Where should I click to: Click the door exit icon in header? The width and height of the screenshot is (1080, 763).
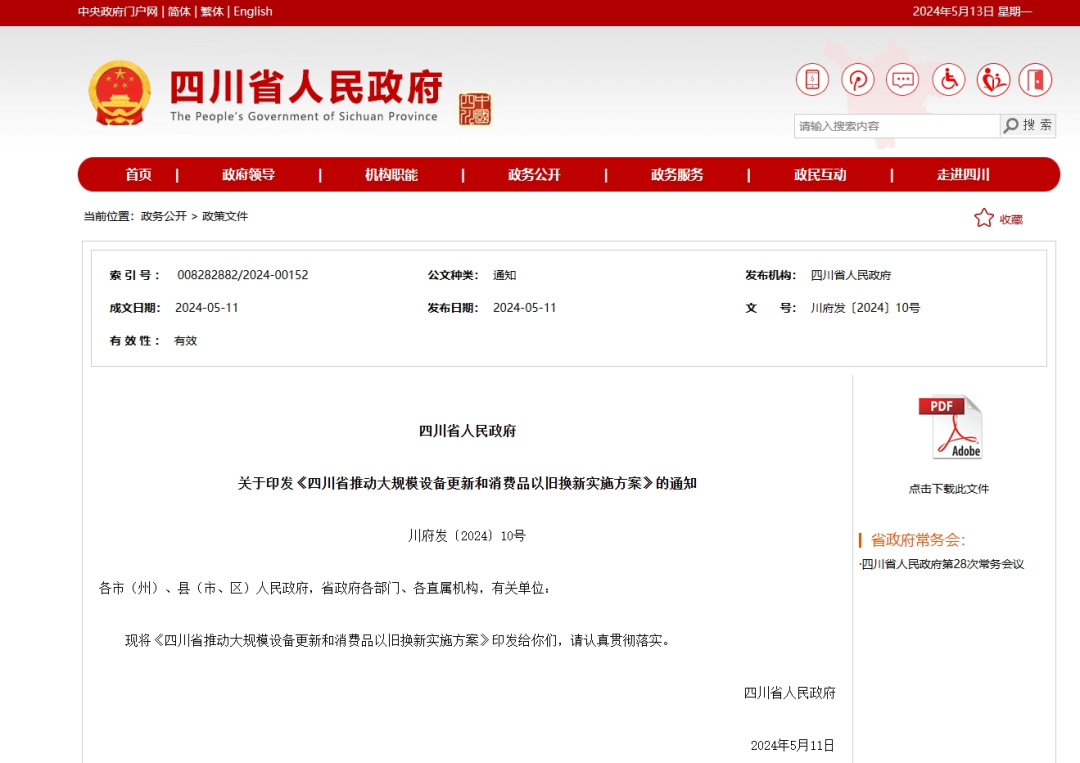click(x=1036, y=79)
